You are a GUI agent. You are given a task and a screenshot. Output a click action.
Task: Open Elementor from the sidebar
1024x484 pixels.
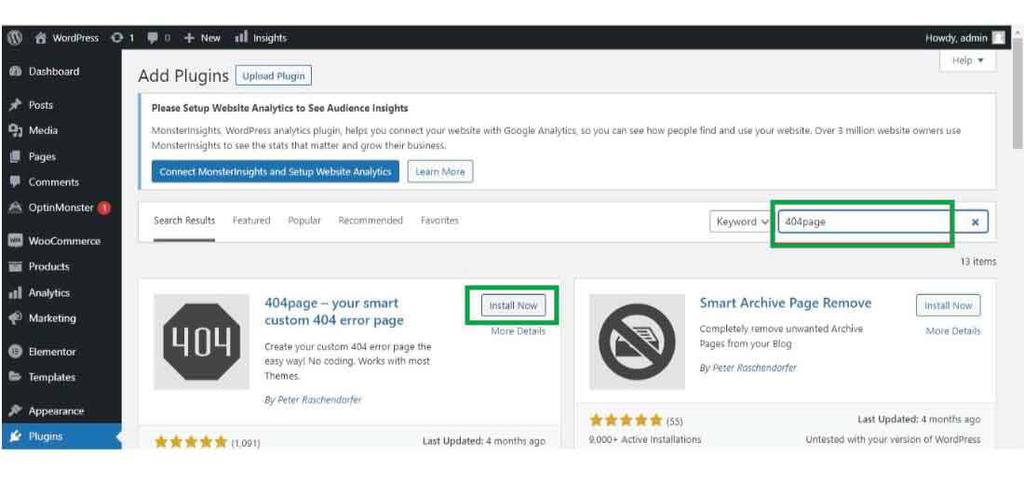(x=52, y=352)
